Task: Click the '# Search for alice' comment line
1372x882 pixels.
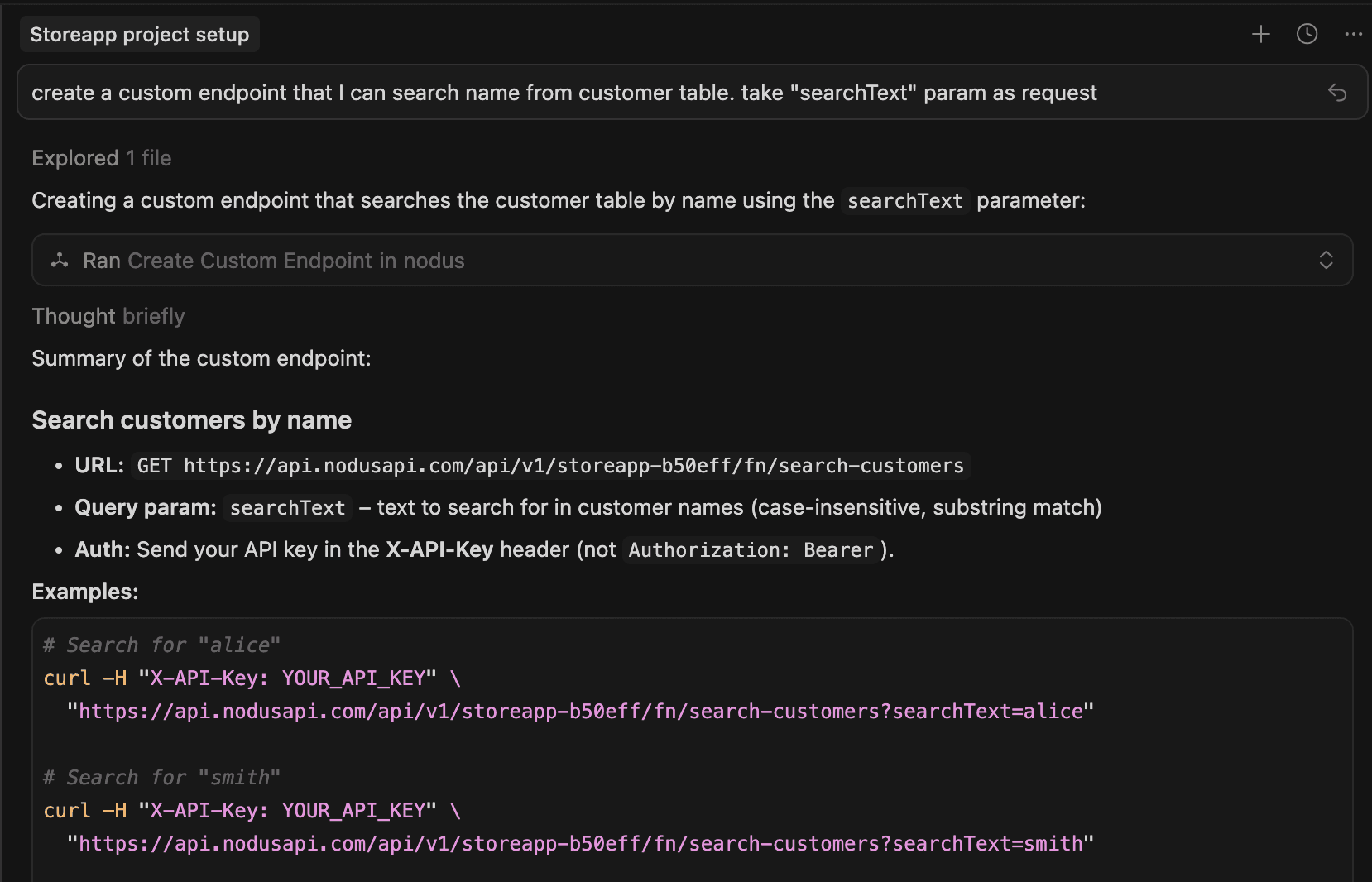Action: click(x=161, y=645)
